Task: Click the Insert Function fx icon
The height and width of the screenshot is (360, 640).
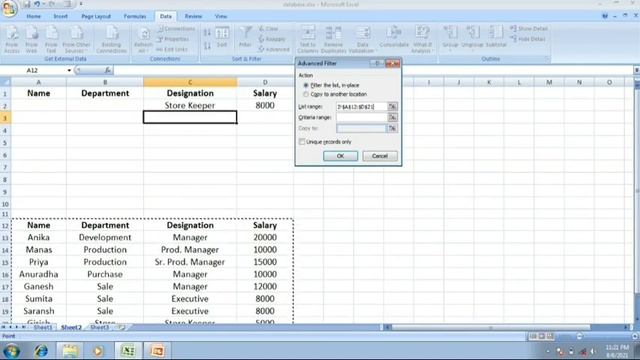Action: pyautogui.click(x=107, y=70)
